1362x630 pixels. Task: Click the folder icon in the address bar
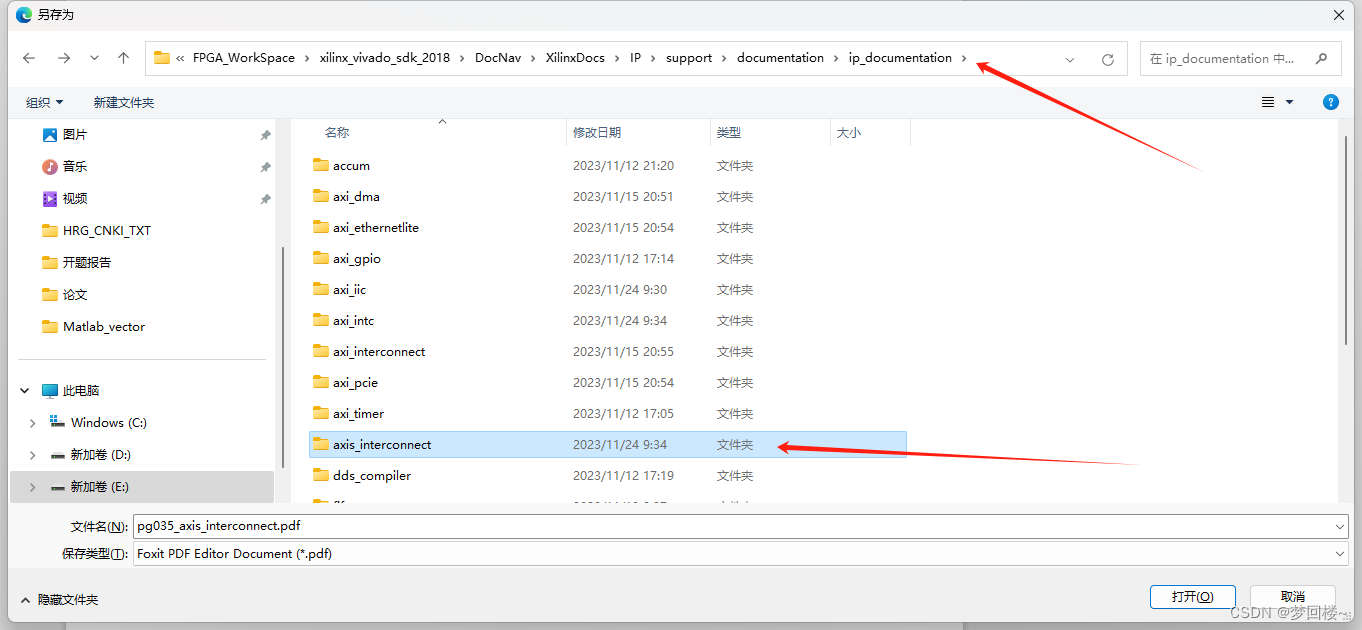pos(161,58)
